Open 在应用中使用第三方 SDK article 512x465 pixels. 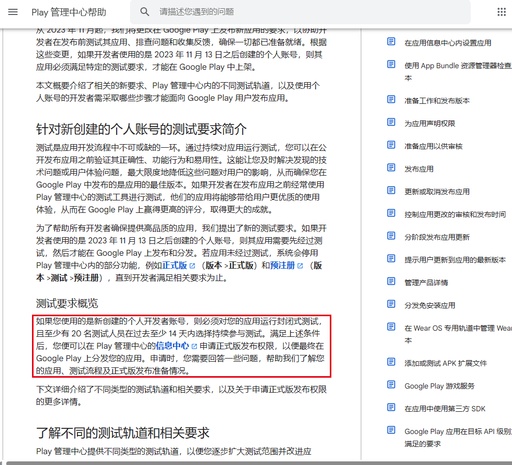tap(445, 409)
